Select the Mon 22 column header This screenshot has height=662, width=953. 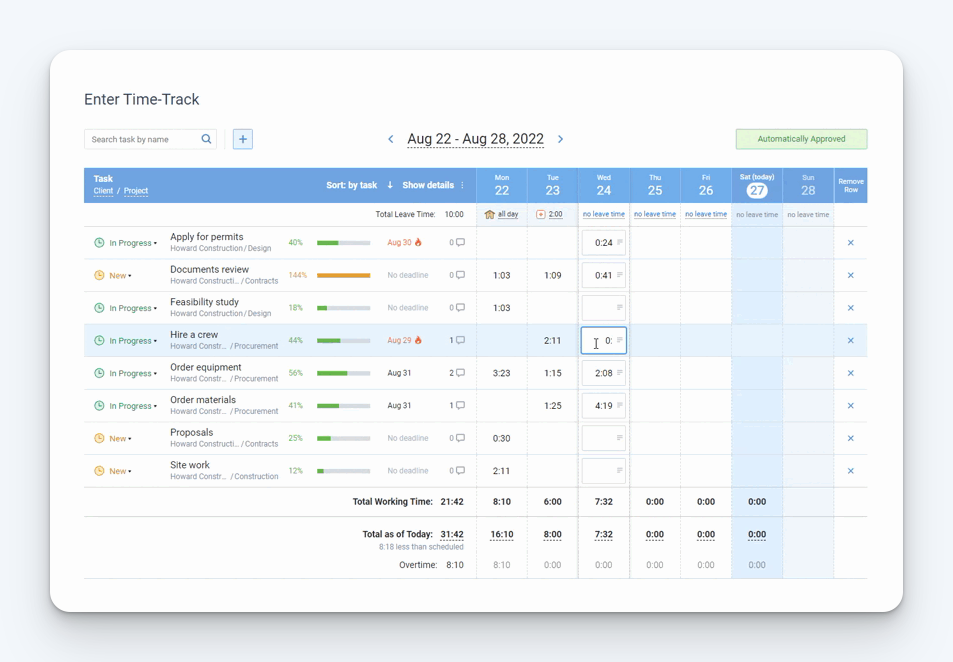tap(502, 185)
